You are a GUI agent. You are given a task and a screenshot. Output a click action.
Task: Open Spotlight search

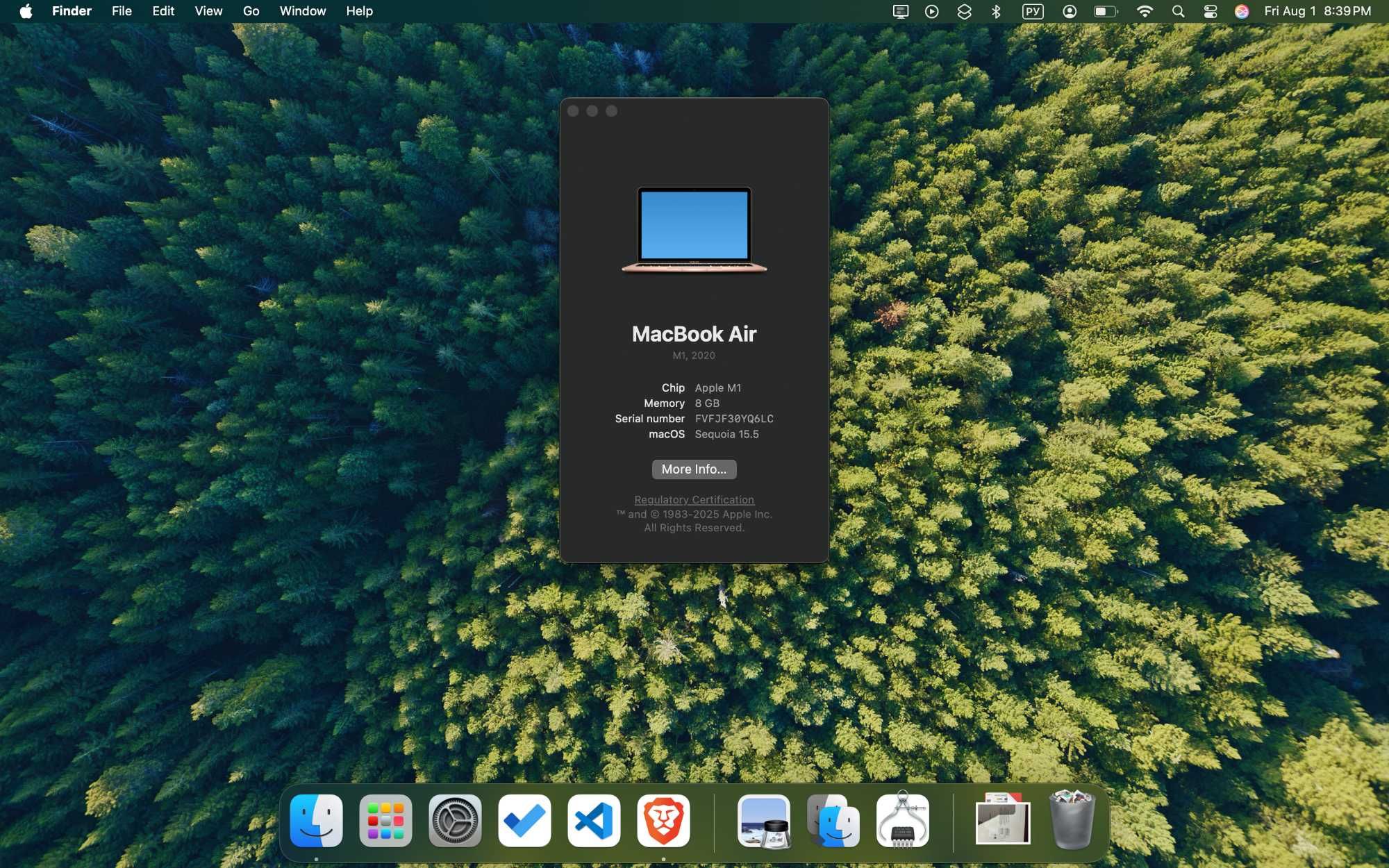click(x=1178, y=11)
